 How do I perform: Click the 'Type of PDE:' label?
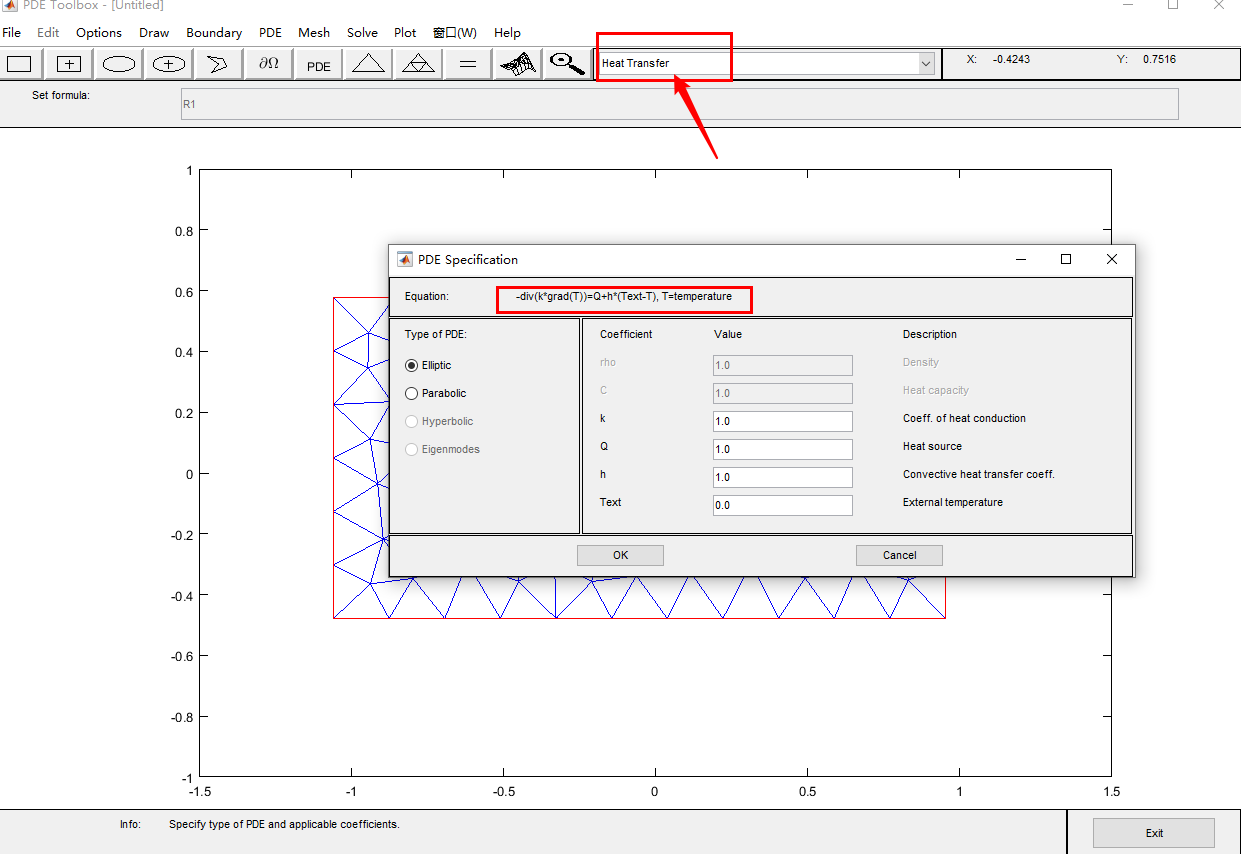435,334
